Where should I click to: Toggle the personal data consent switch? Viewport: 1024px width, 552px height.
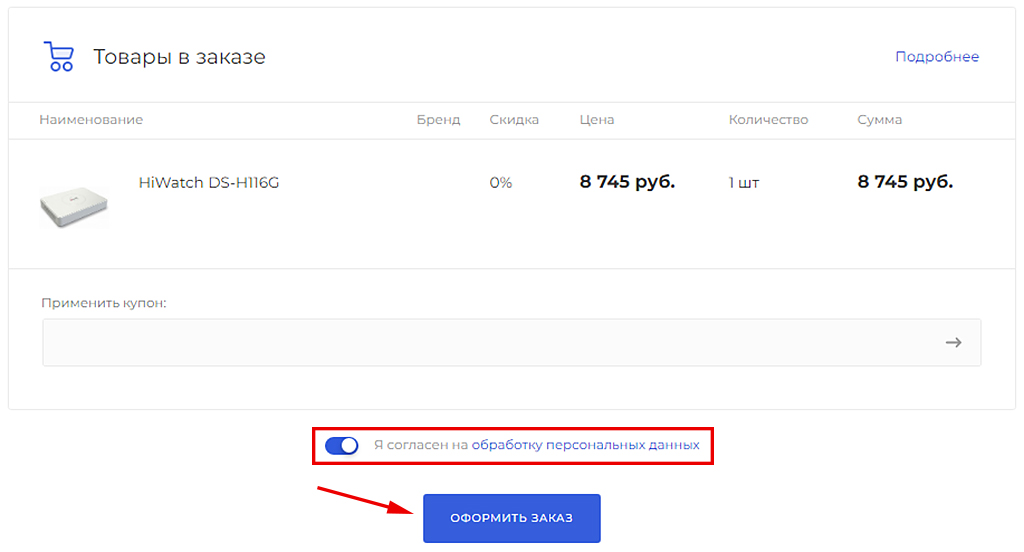point(342,445)
